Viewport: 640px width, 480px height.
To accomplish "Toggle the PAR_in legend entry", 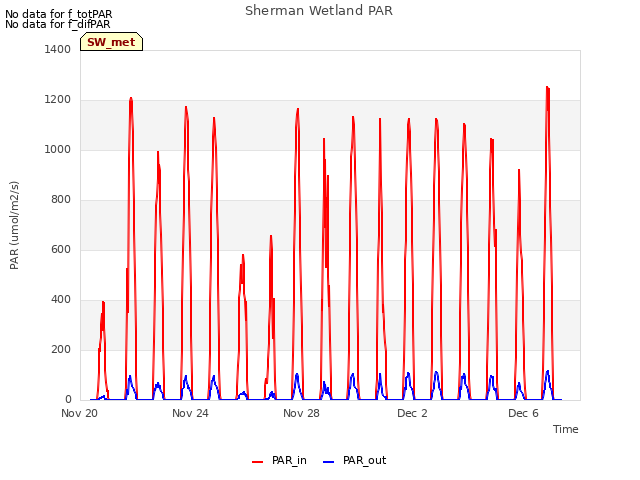I will 280,460.
